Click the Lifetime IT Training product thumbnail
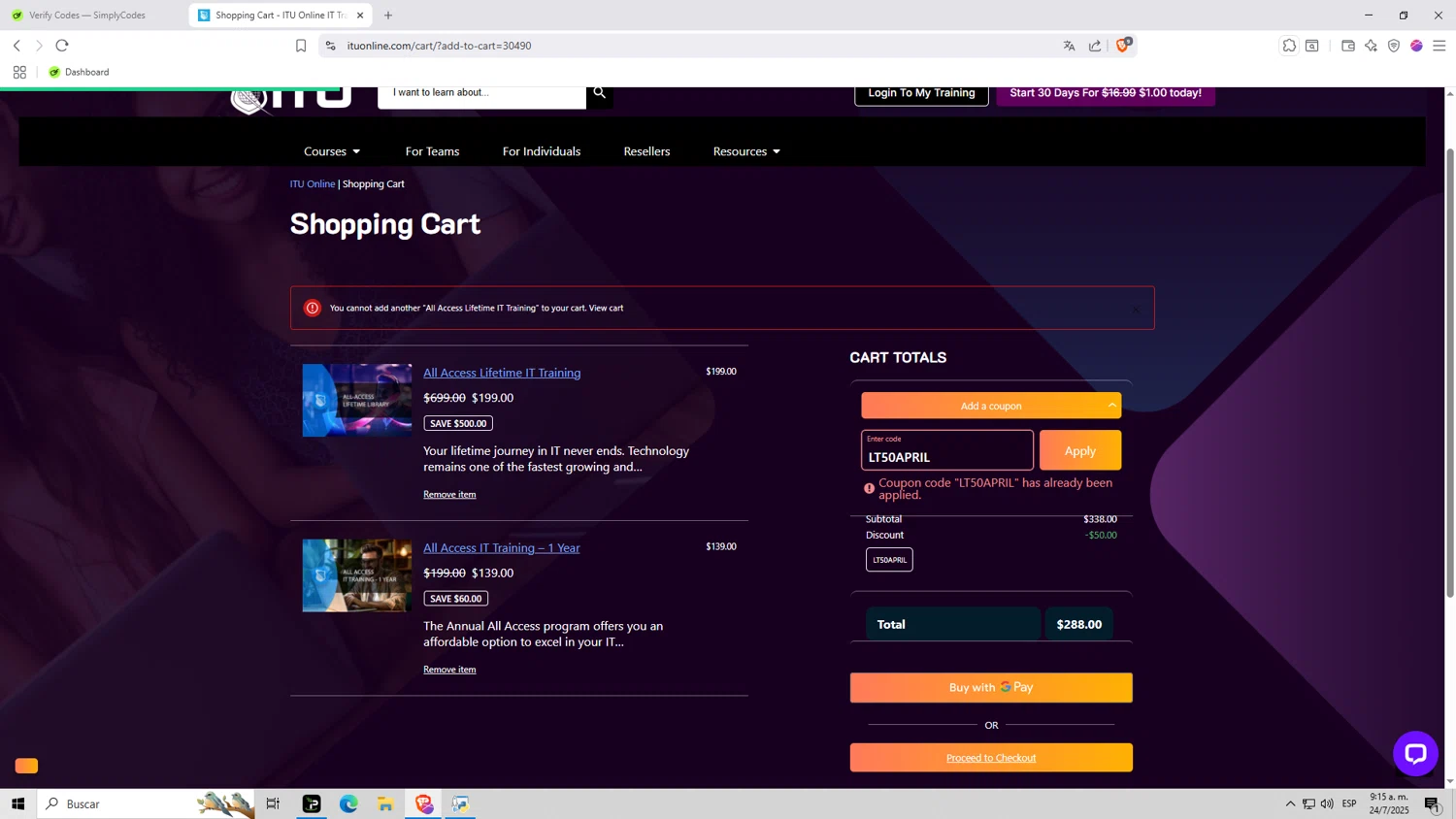The width and height of the screenshot is (1456, 819). 357,400
